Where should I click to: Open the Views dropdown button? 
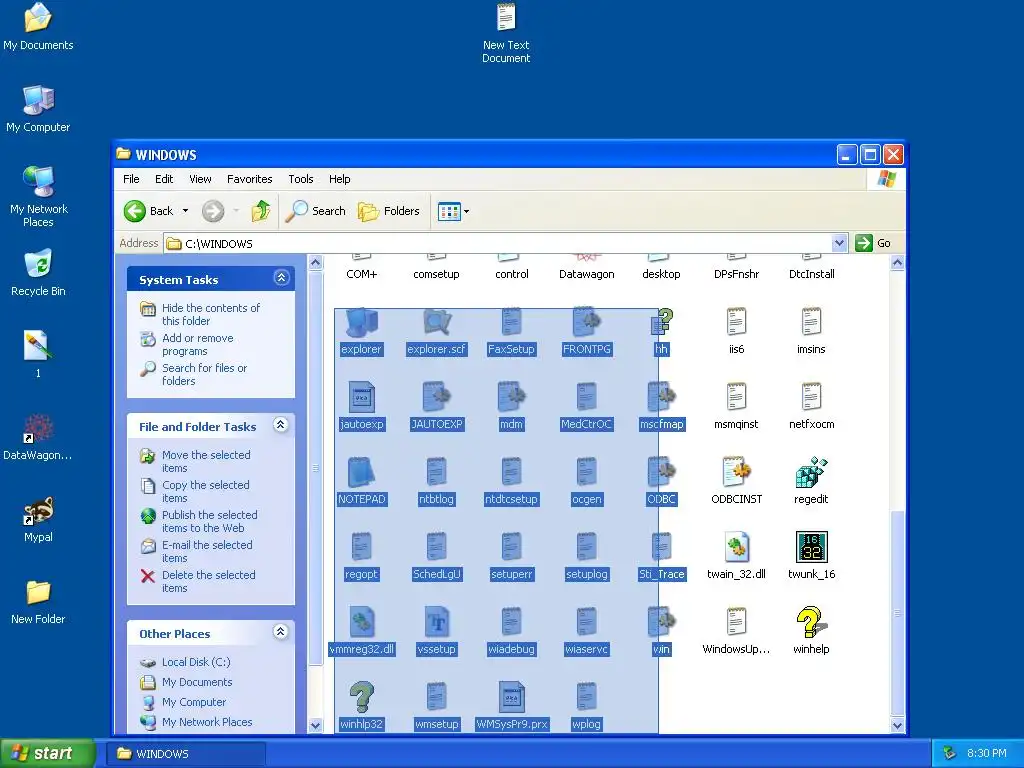(453, 211)
